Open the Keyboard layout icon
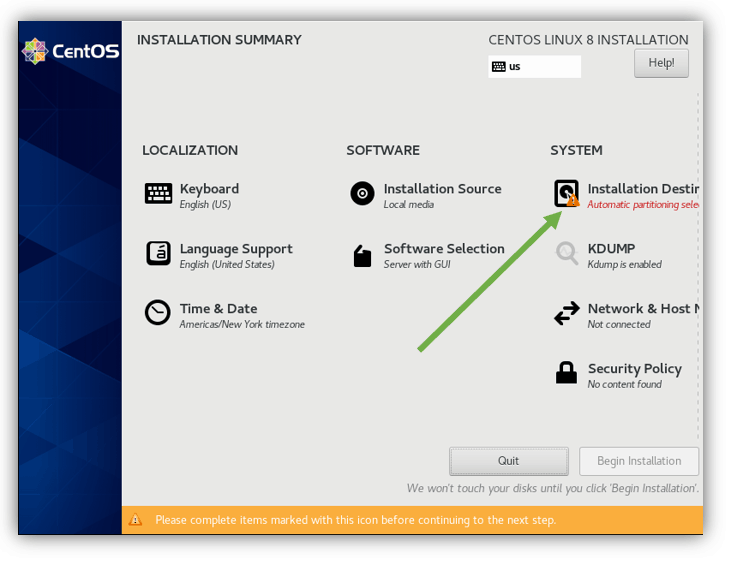The width and height of the screenshot is (732, 567). click(x=158, y=193)
